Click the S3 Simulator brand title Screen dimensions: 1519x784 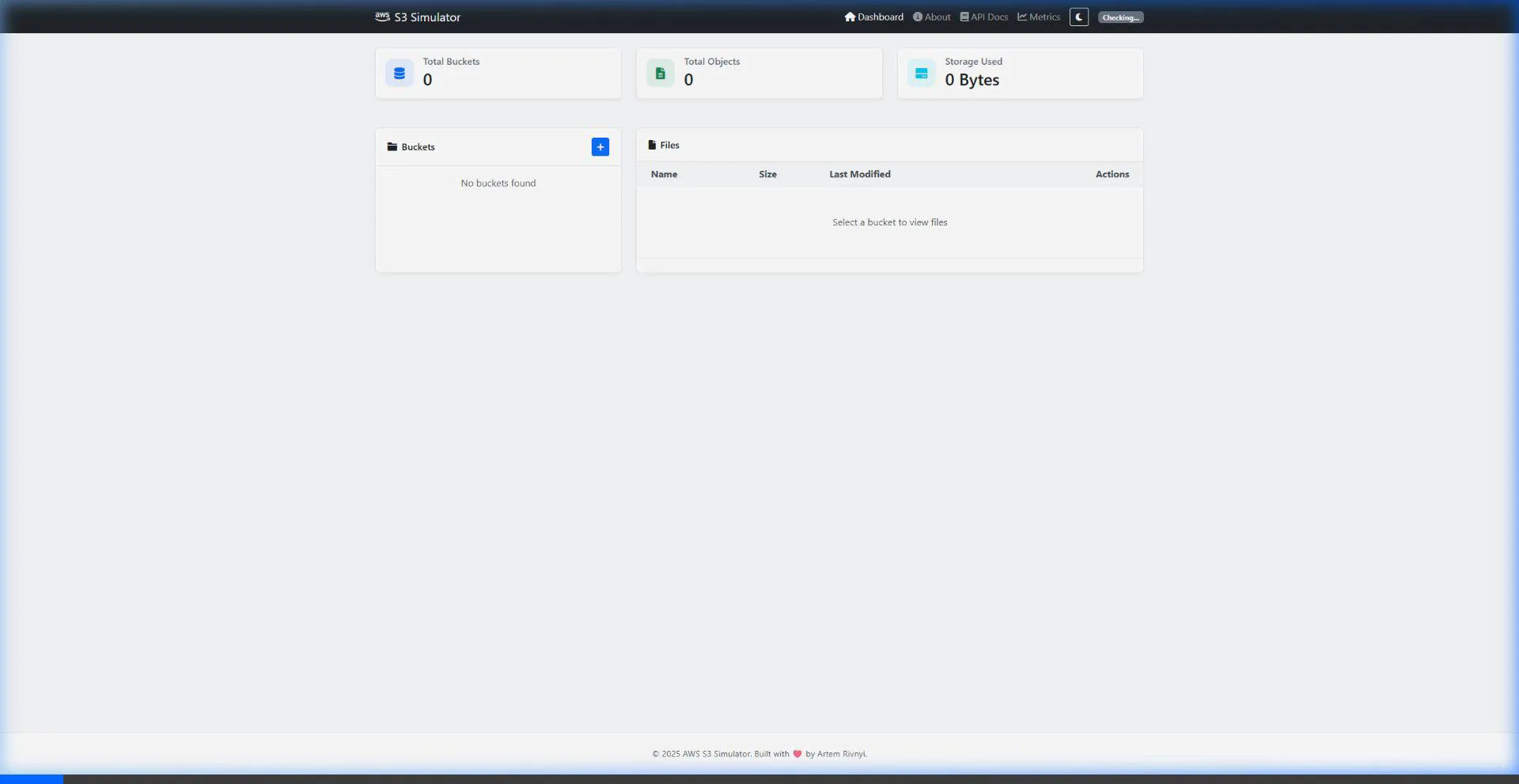pos(427,17)
